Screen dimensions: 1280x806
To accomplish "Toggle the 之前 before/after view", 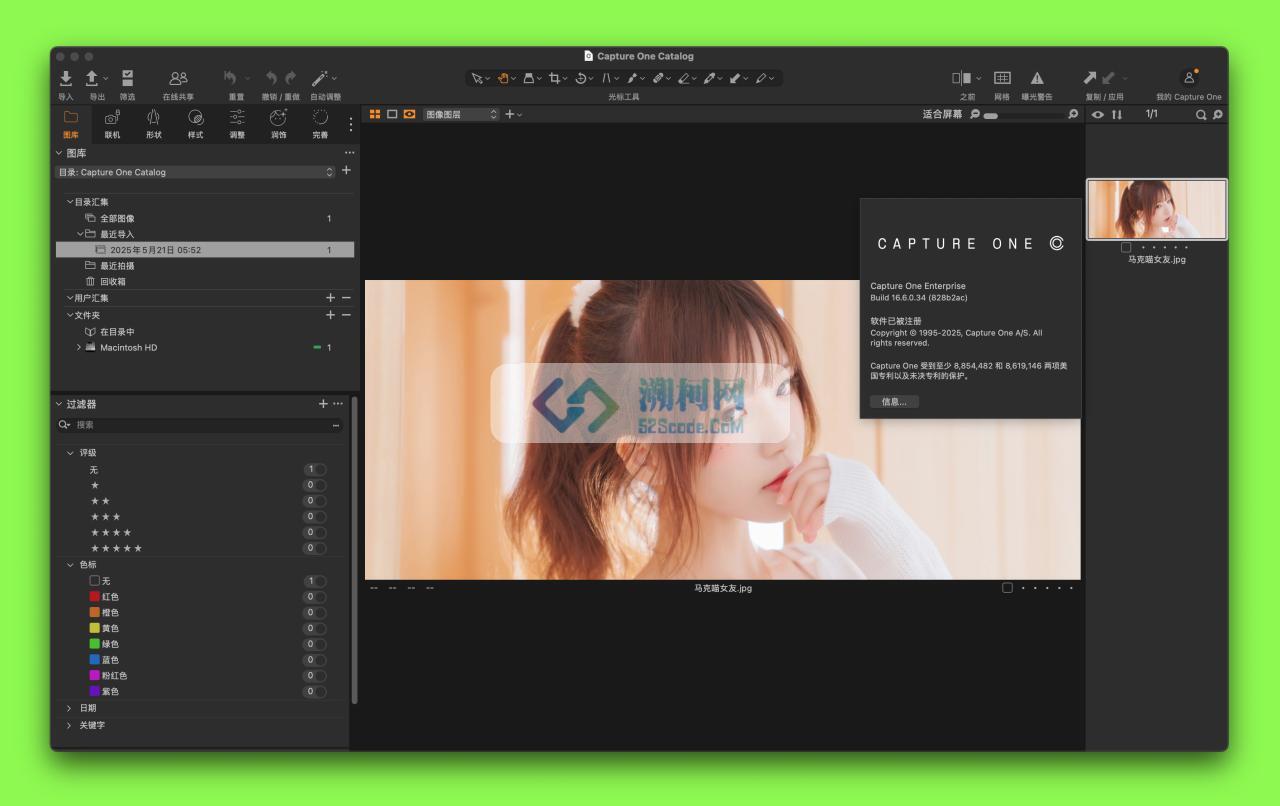I will point(961,78).
